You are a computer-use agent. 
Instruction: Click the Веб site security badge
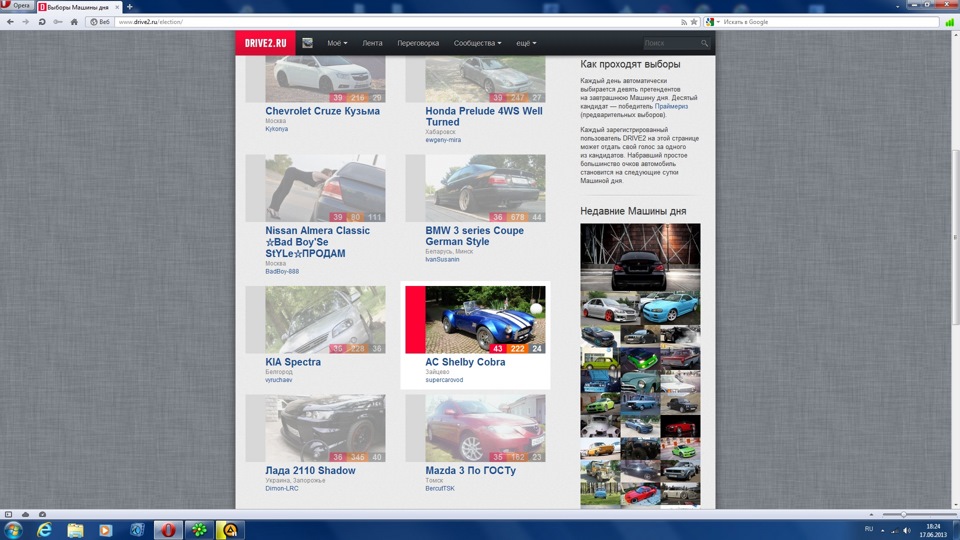[x=100, y=21]
